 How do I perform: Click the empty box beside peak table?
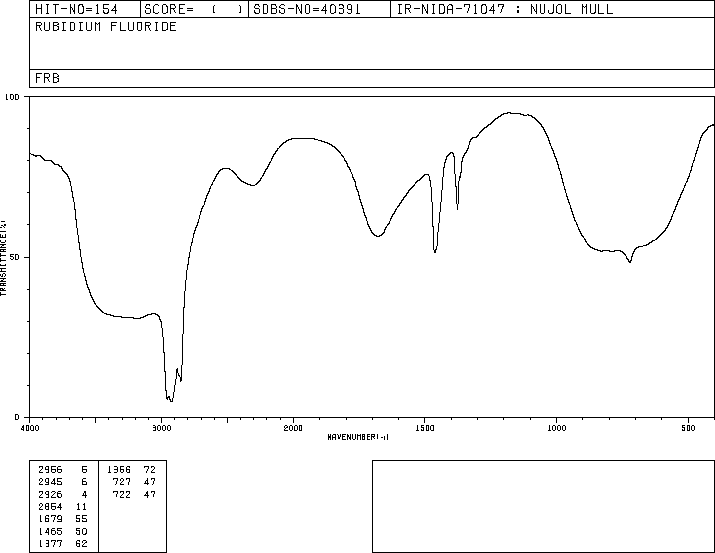point(543,506)
